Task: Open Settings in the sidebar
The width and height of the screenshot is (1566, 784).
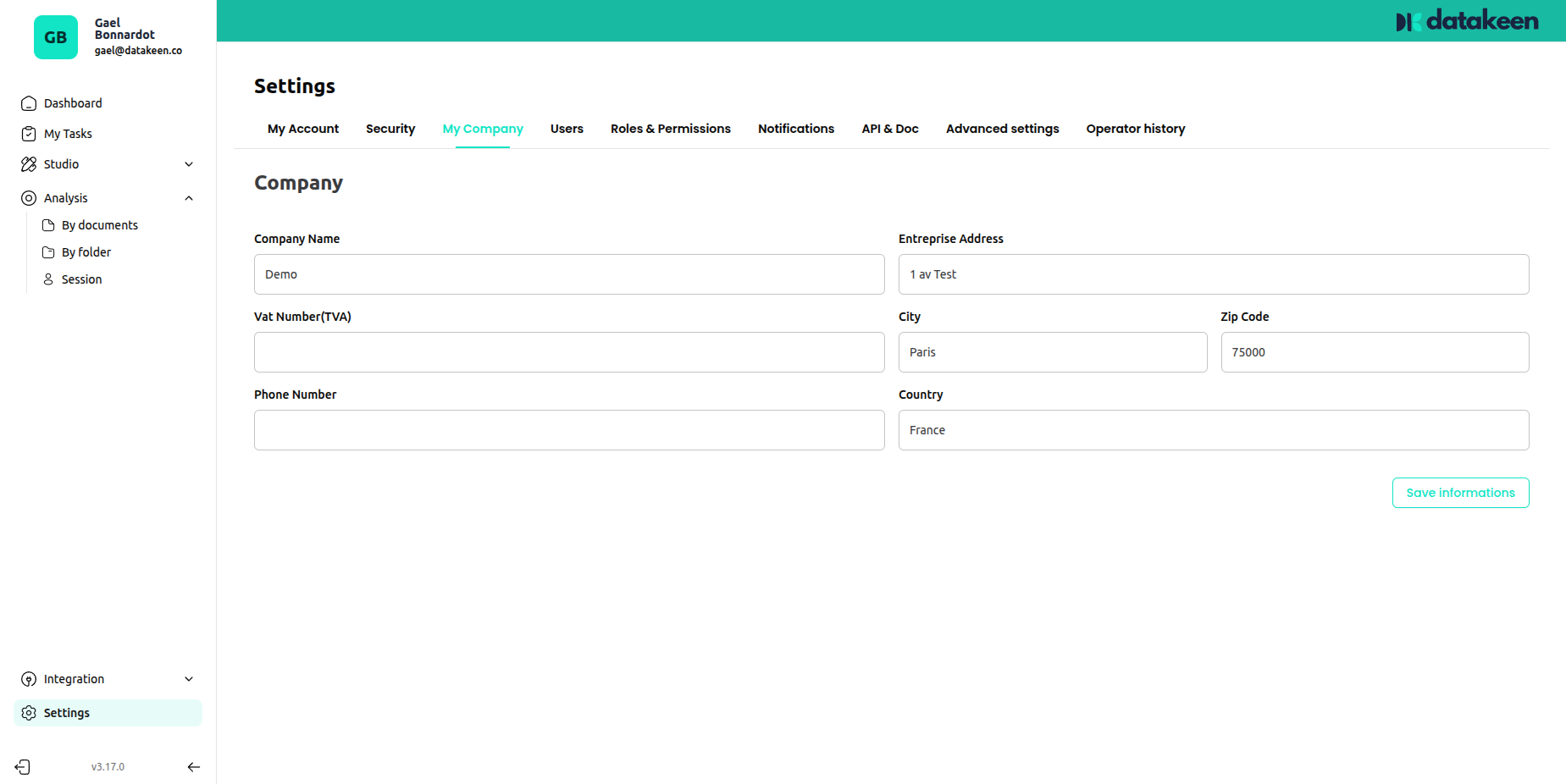Action: tap(67, 713)
